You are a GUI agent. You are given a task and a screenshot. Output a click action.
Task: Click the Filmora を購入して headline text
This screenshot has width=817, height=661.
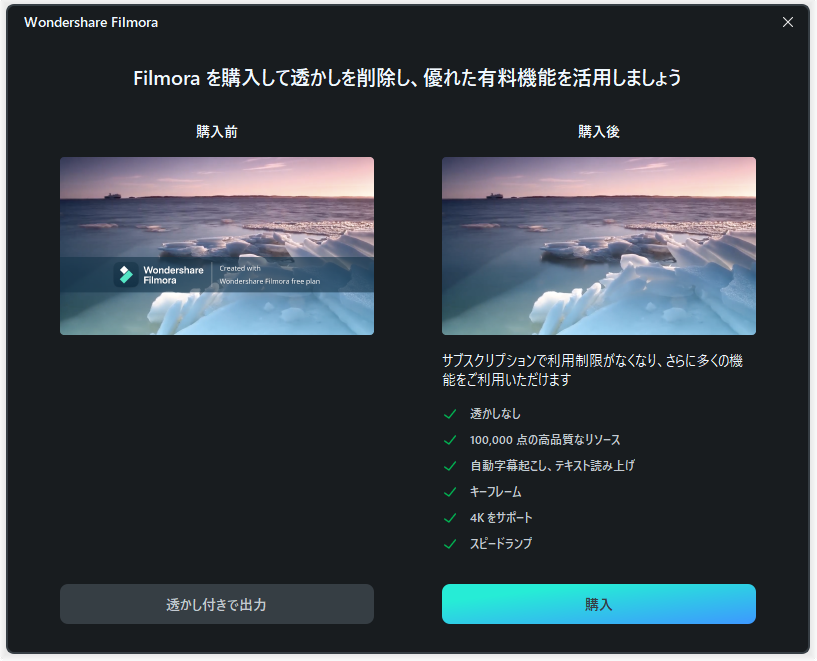pyautogui.click(x=407, y=78)
